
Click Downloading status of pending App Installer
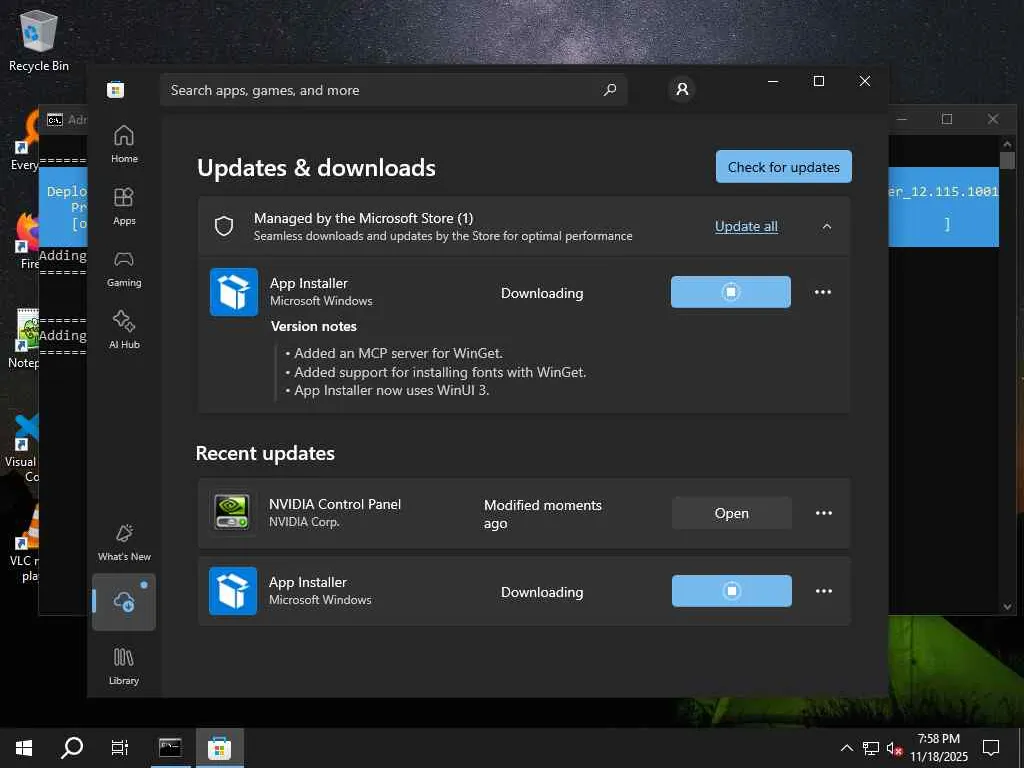pos(542,293)
